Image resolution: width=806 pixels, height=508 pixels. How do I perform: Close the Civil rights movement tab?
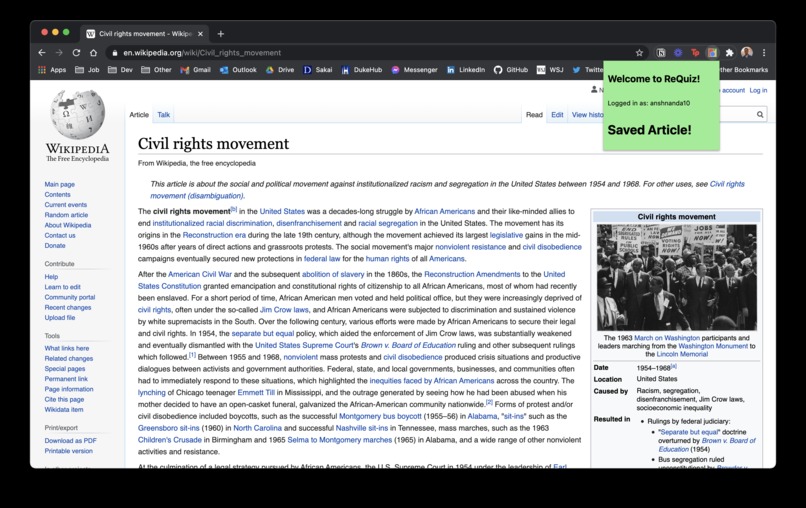click(x=200, y=34)
